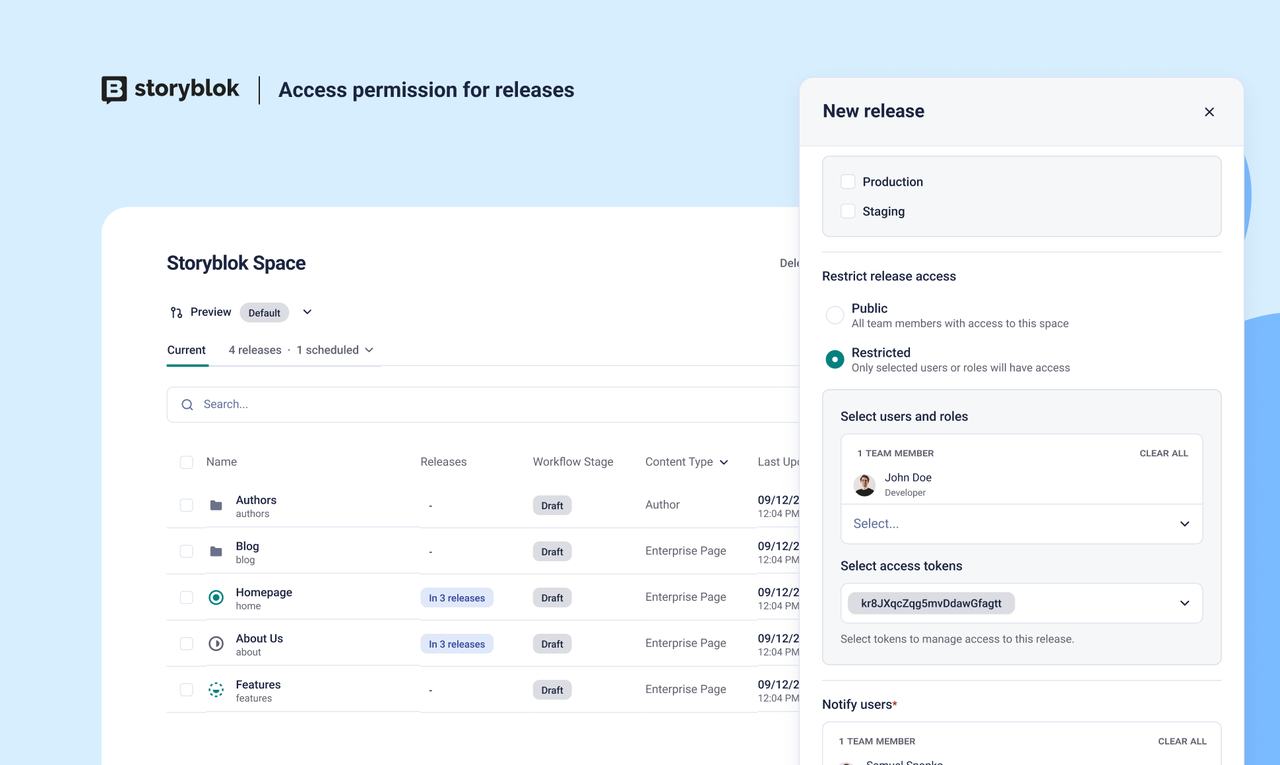This screenshot has width=1280, height=765.
Task: Open the scheduled releases dropdown
Action: coord(369,350)
